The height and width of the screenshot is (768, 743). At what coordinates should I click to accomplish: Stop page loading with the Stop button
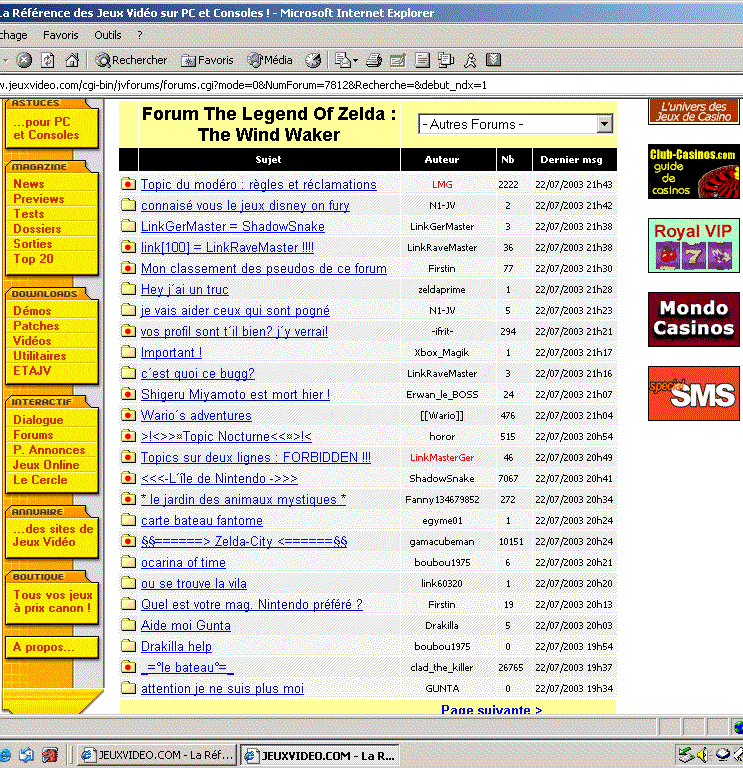(24, 60)
